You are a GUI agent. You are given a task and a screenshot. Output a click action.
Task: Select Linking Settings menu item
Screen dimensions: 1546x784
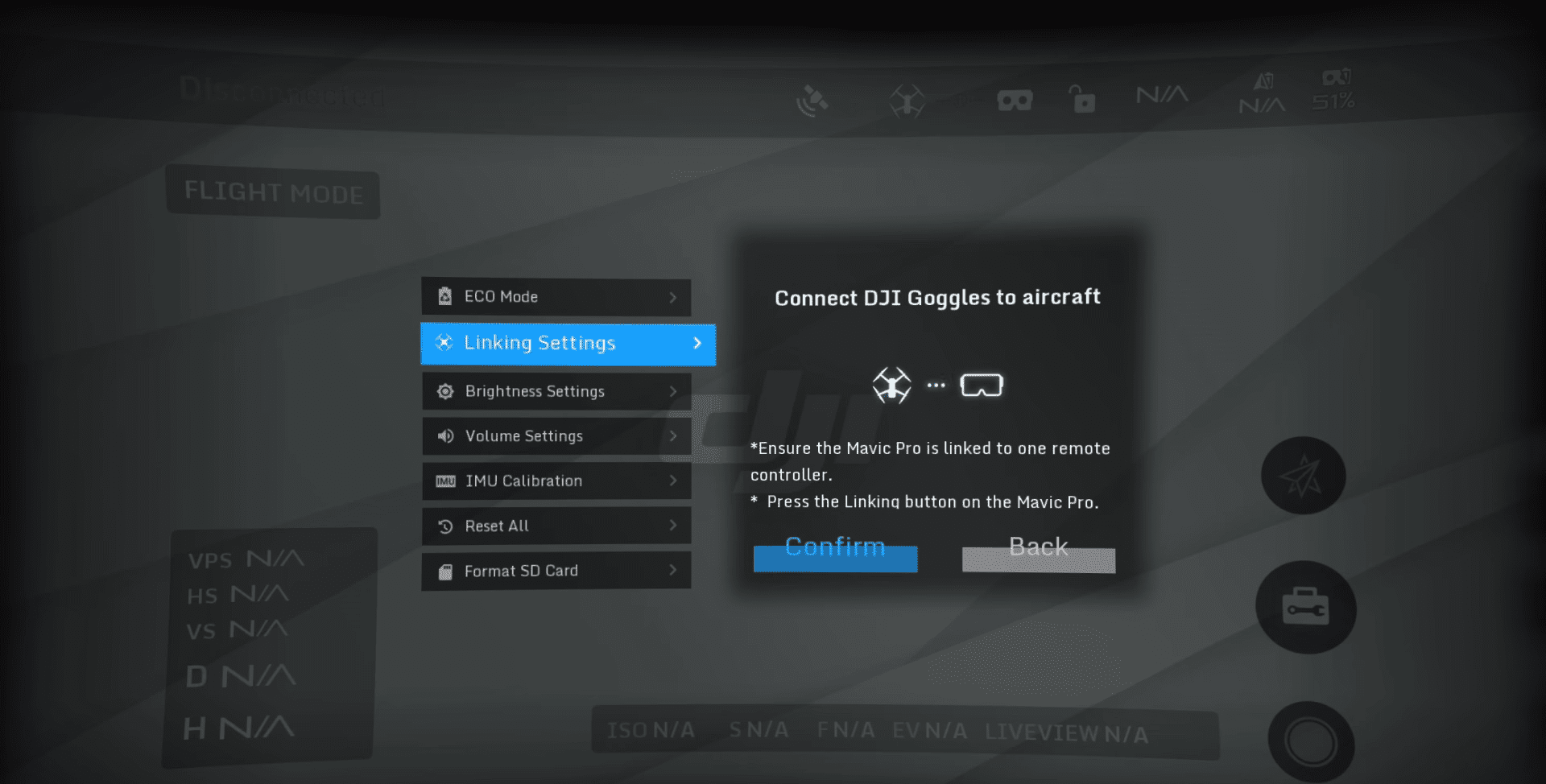568,344
